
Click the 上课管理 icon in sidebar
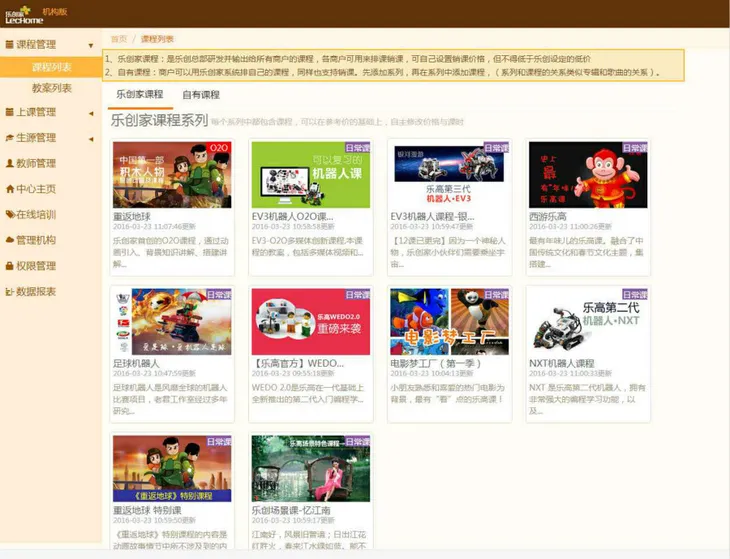(x=9, y=112)
